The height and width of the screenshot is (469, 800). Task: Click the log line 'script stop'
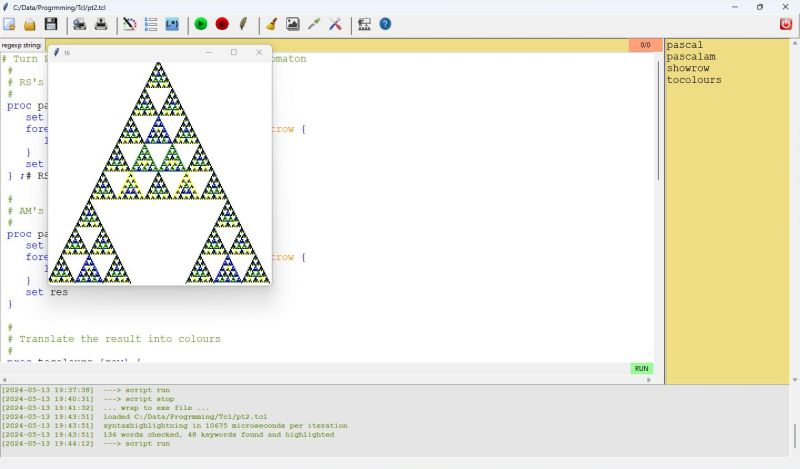139,399
